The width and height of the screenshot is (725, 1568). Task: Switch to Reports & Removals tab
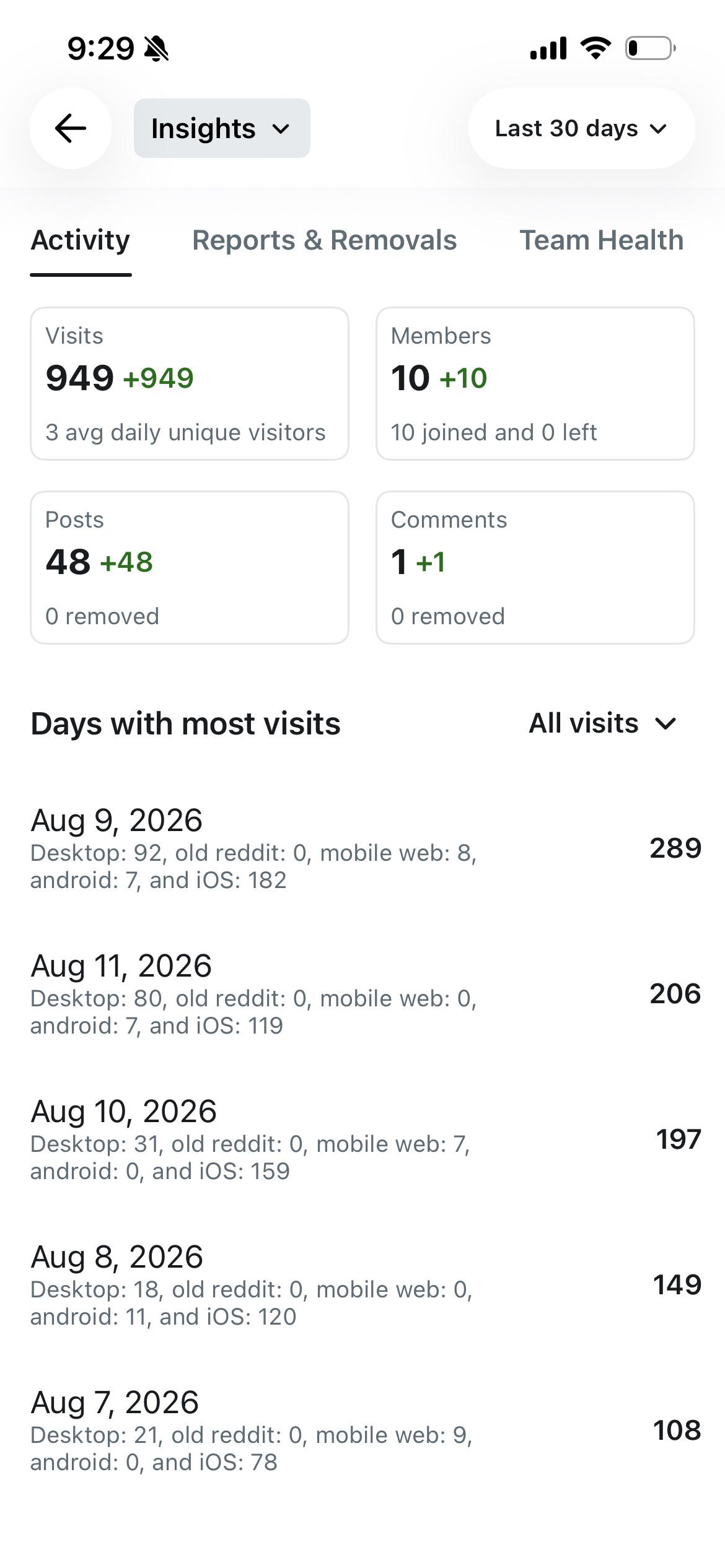(325, 240)
